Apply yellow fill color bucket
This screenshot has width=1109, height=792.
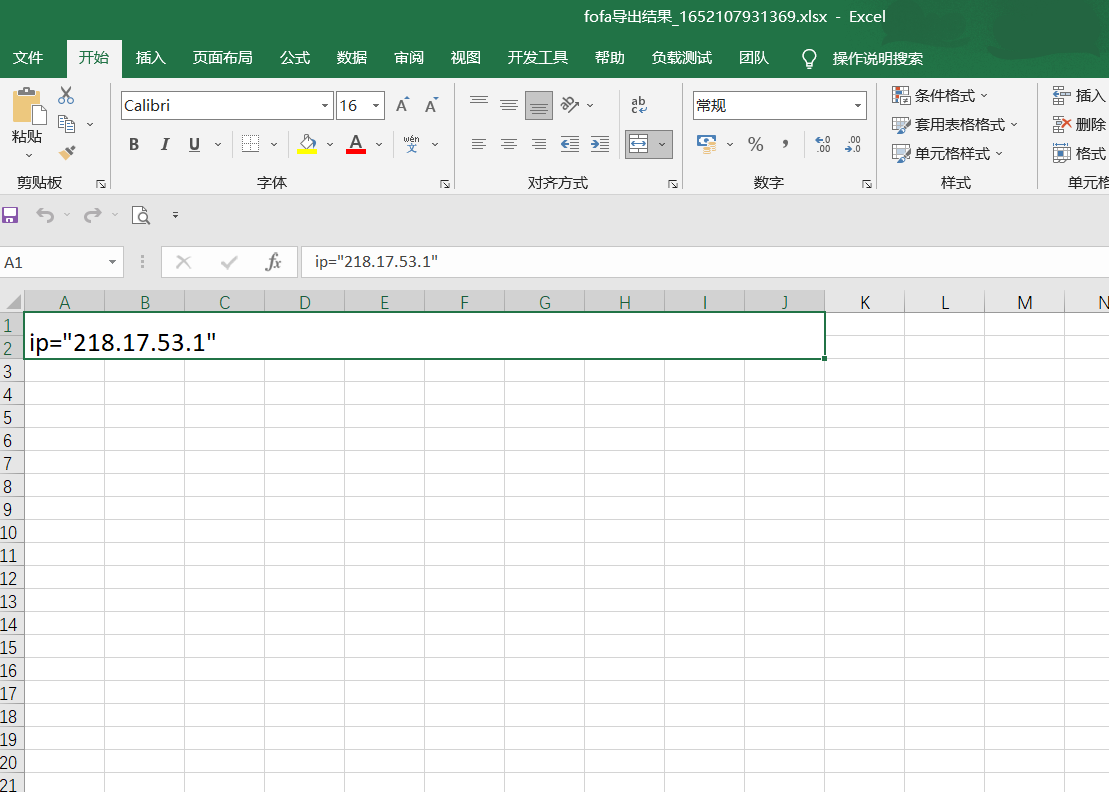(x=307, y=144)
